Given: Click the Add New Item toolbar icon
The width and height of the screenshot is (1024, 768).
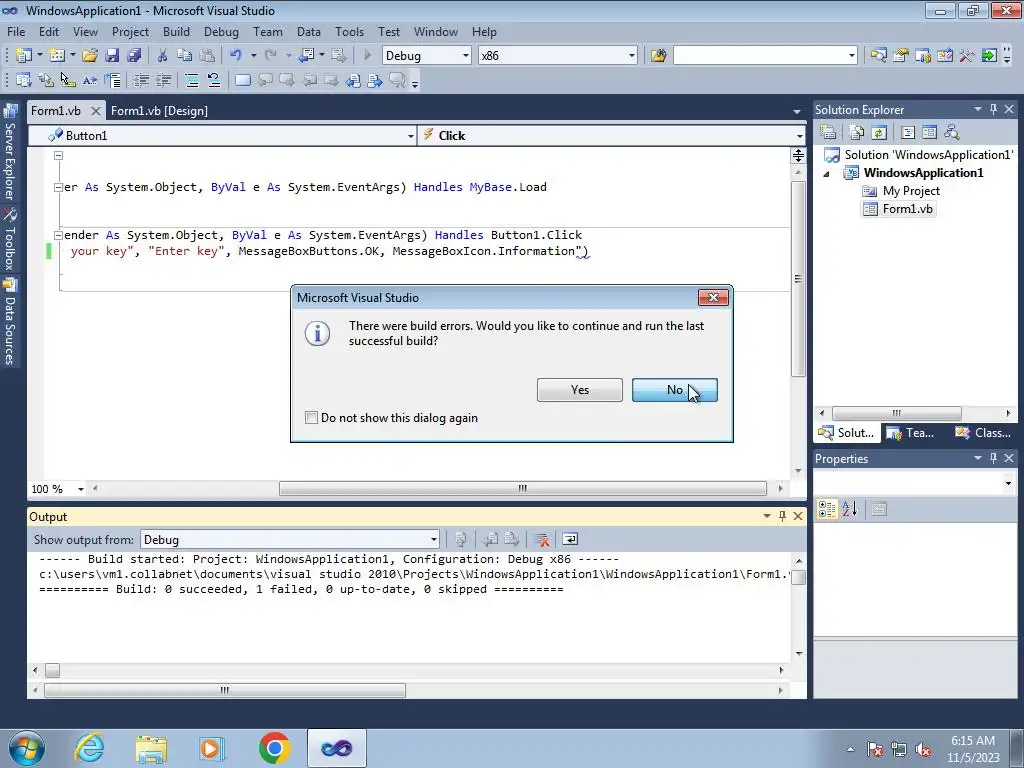Looking at the screenshot, I should (x=57, y=56).
